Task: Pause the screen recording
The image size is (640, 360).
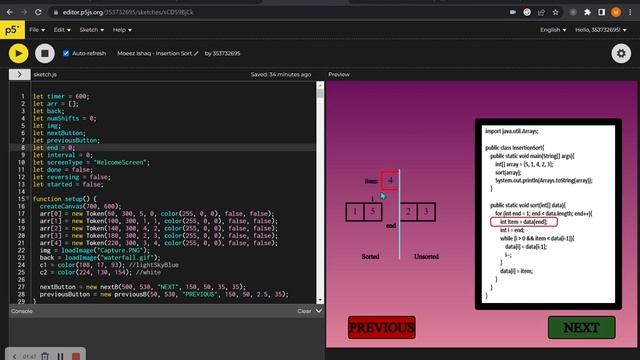Action: (x=60, y=356)
